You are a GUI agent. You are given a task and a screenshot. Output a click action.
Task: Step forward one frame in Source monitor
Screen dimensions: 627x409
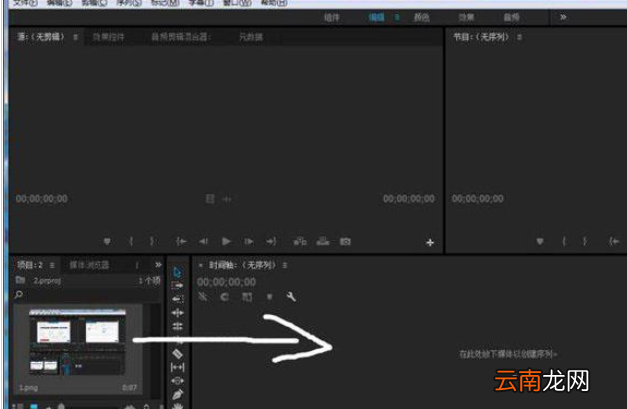point(249,241)
